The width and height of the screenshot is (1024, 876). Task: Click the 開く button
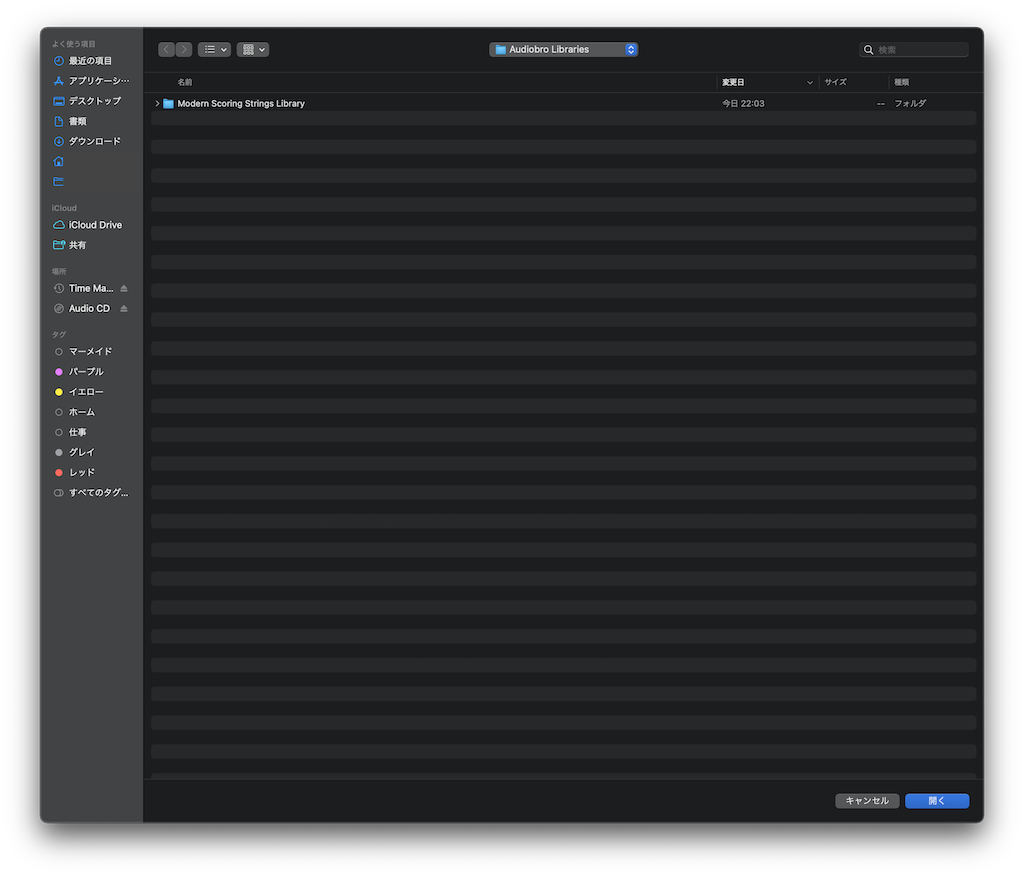coord(937,801)
